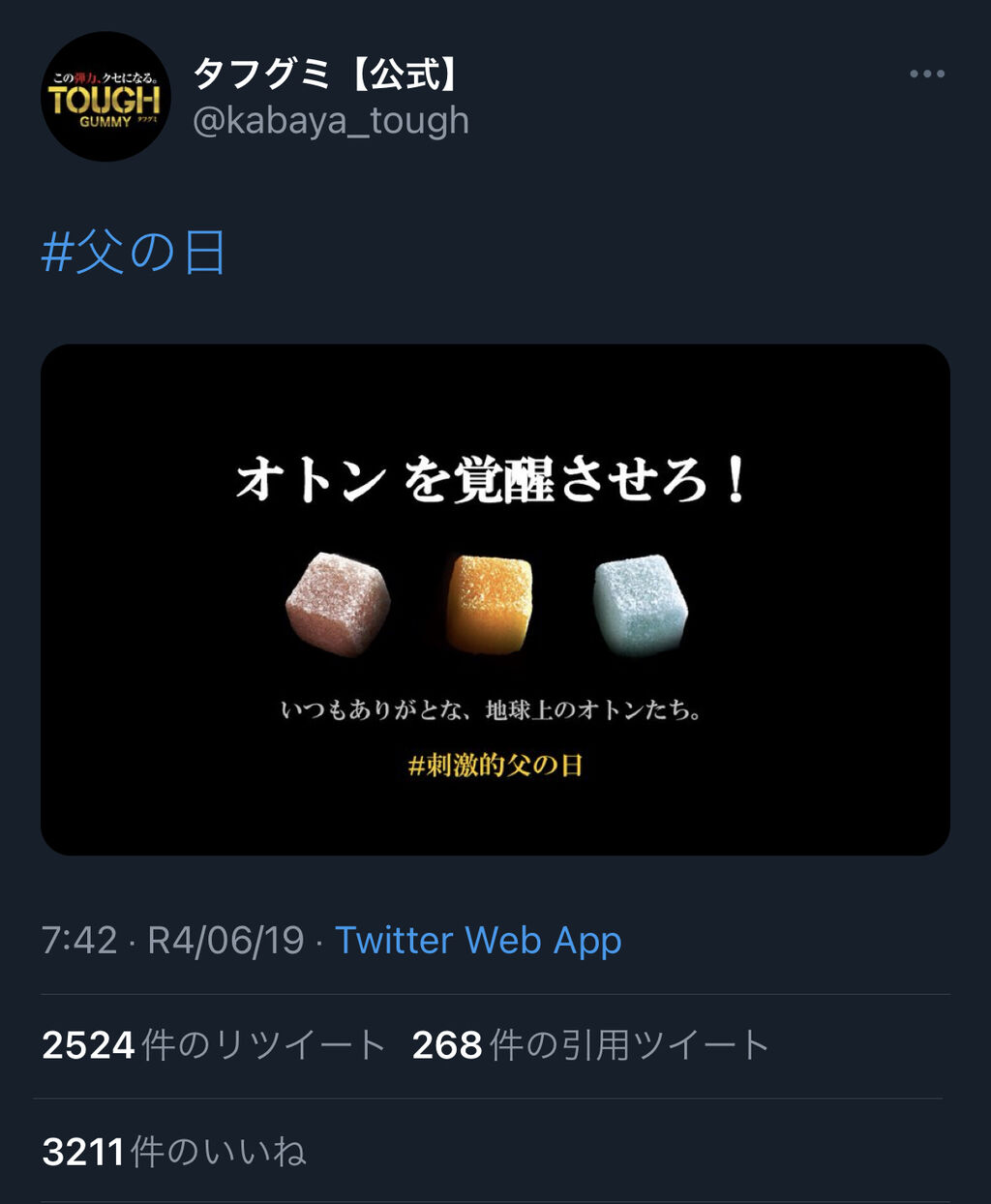Tap the #刺激的父の日 text in image
Viewport: 991px width, 1204px height.
495,766
